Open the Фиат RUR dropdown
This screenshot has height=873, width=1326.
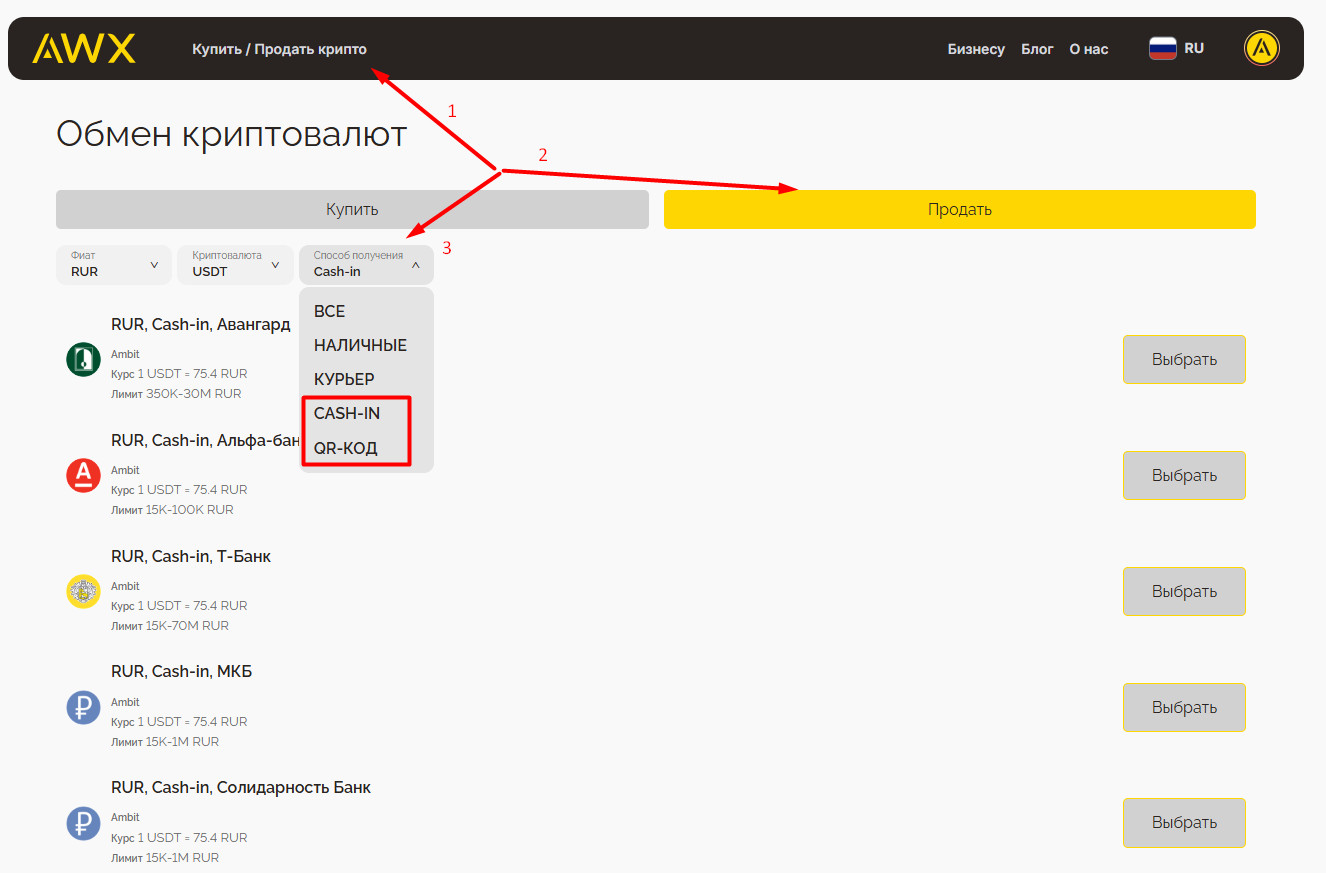pyautogui.click(x=113, y=265)
